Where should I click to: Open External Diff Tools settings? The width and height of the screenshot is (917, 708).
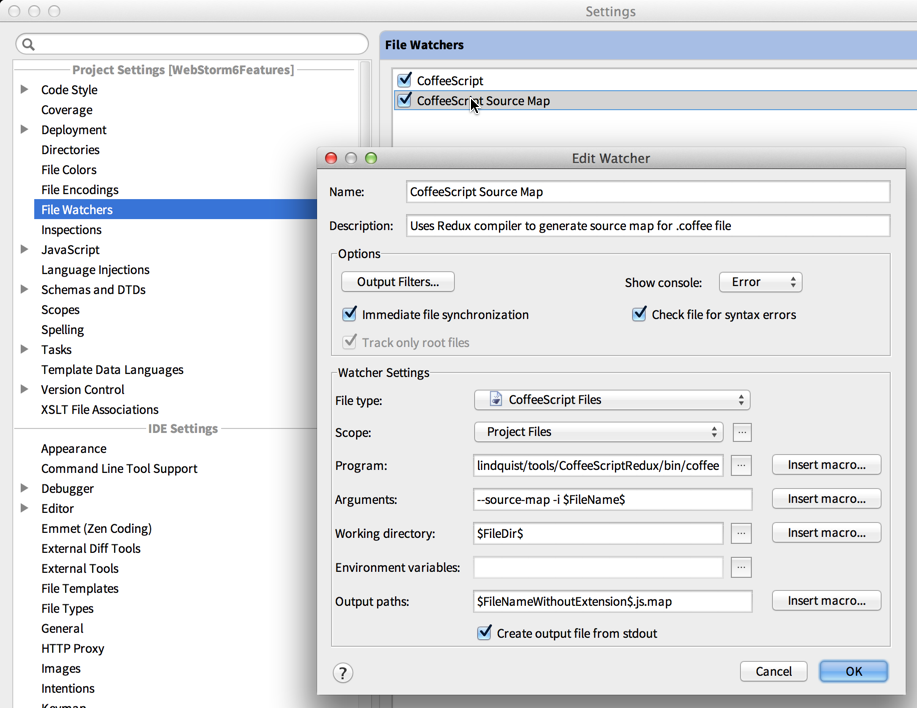pos(91,548)
